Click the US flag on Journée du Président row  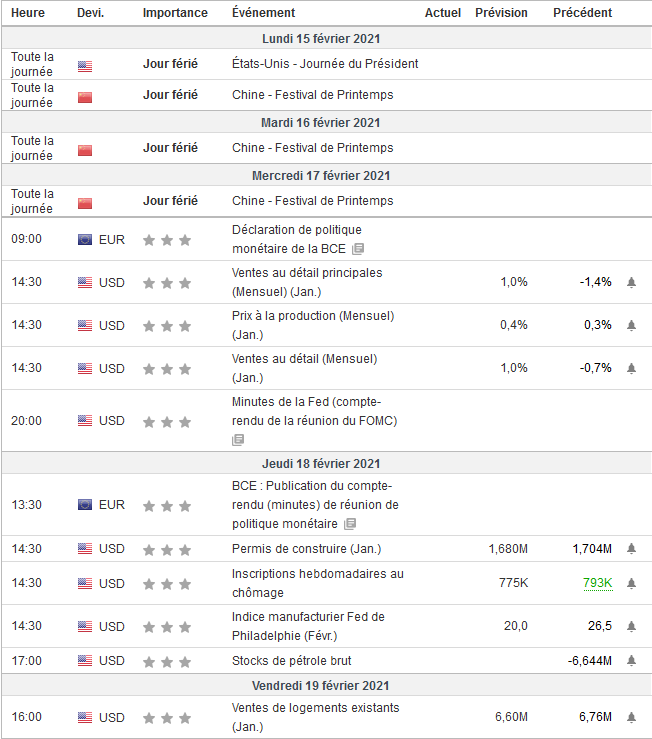coord(85,66)
